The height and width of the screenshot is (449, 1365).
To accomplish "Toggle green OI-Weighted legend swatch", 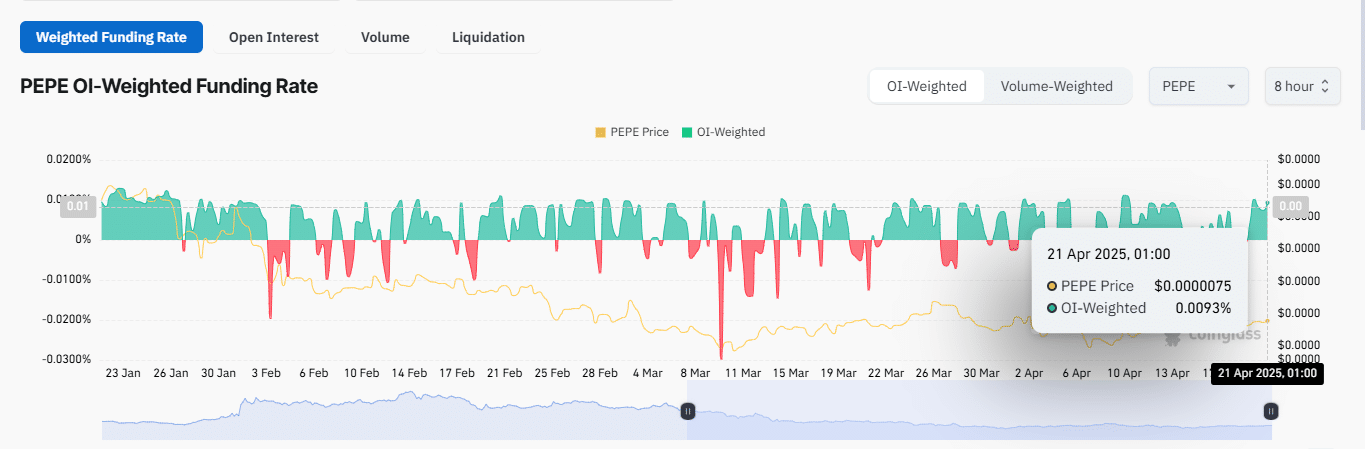I will (687, 132).
